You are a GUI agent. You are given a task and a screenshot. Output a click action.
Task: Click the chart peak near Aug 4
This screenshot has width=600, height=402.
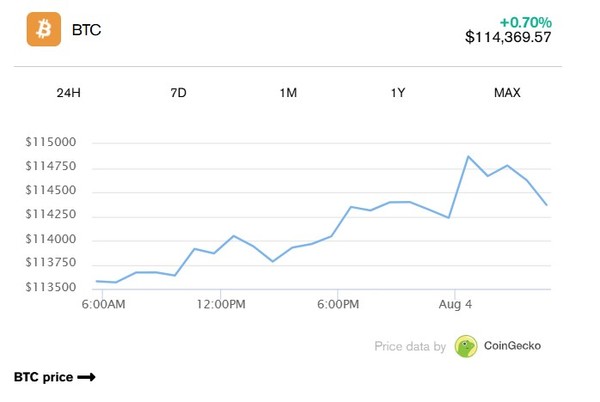point(468,156)
